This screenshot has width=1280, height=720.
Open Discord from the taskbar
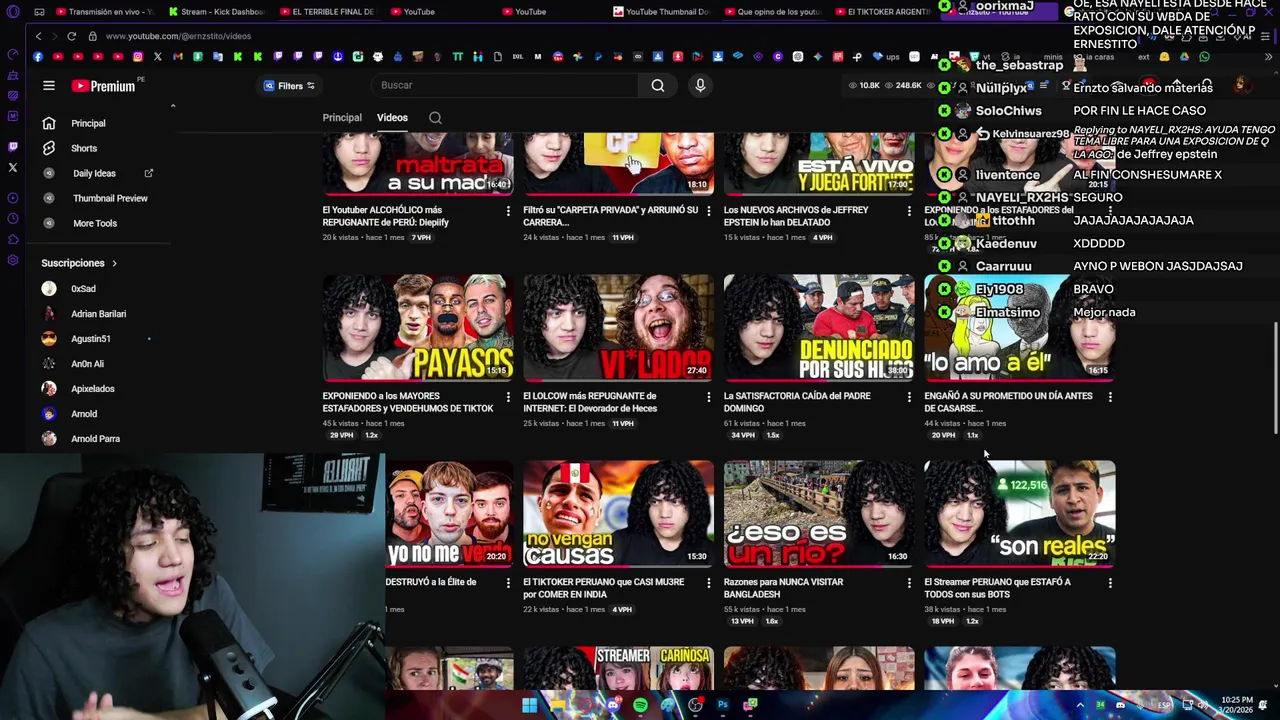click(x=612, y=705)
